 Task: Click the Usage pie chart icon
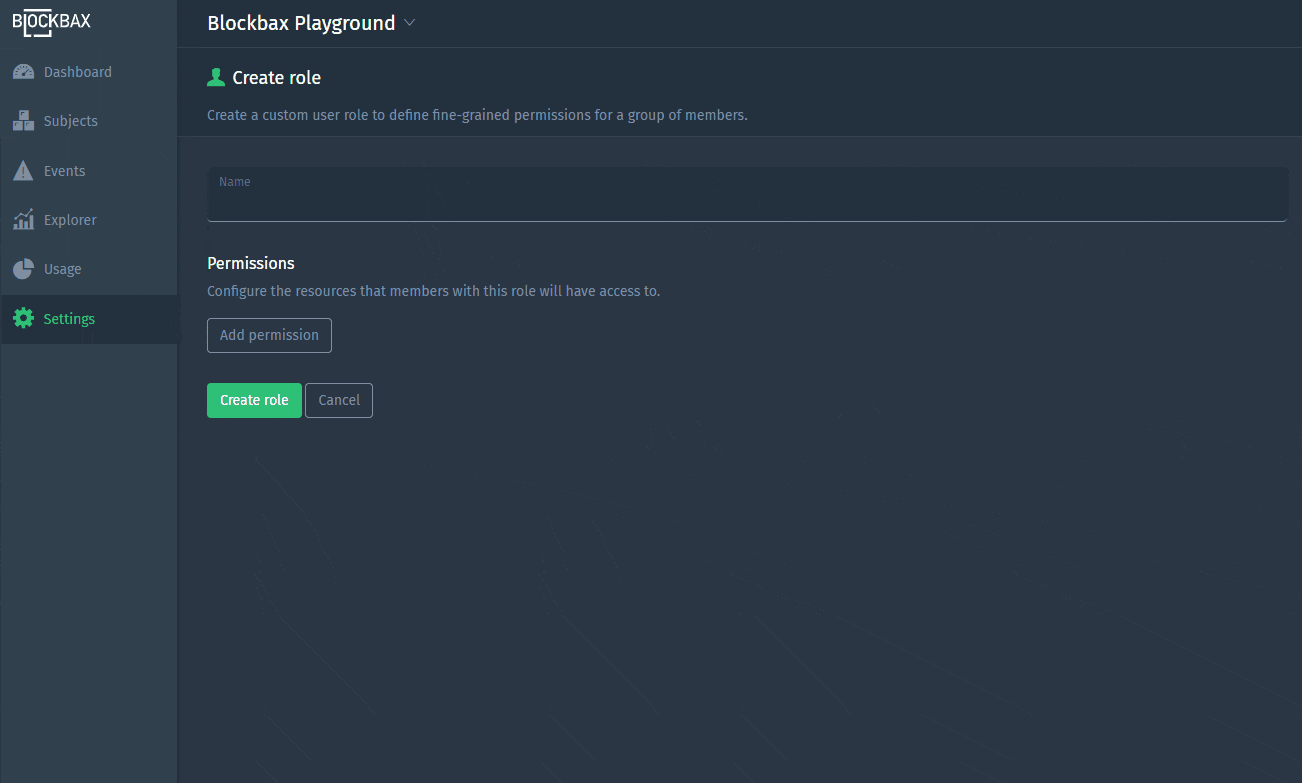point(23,268)
